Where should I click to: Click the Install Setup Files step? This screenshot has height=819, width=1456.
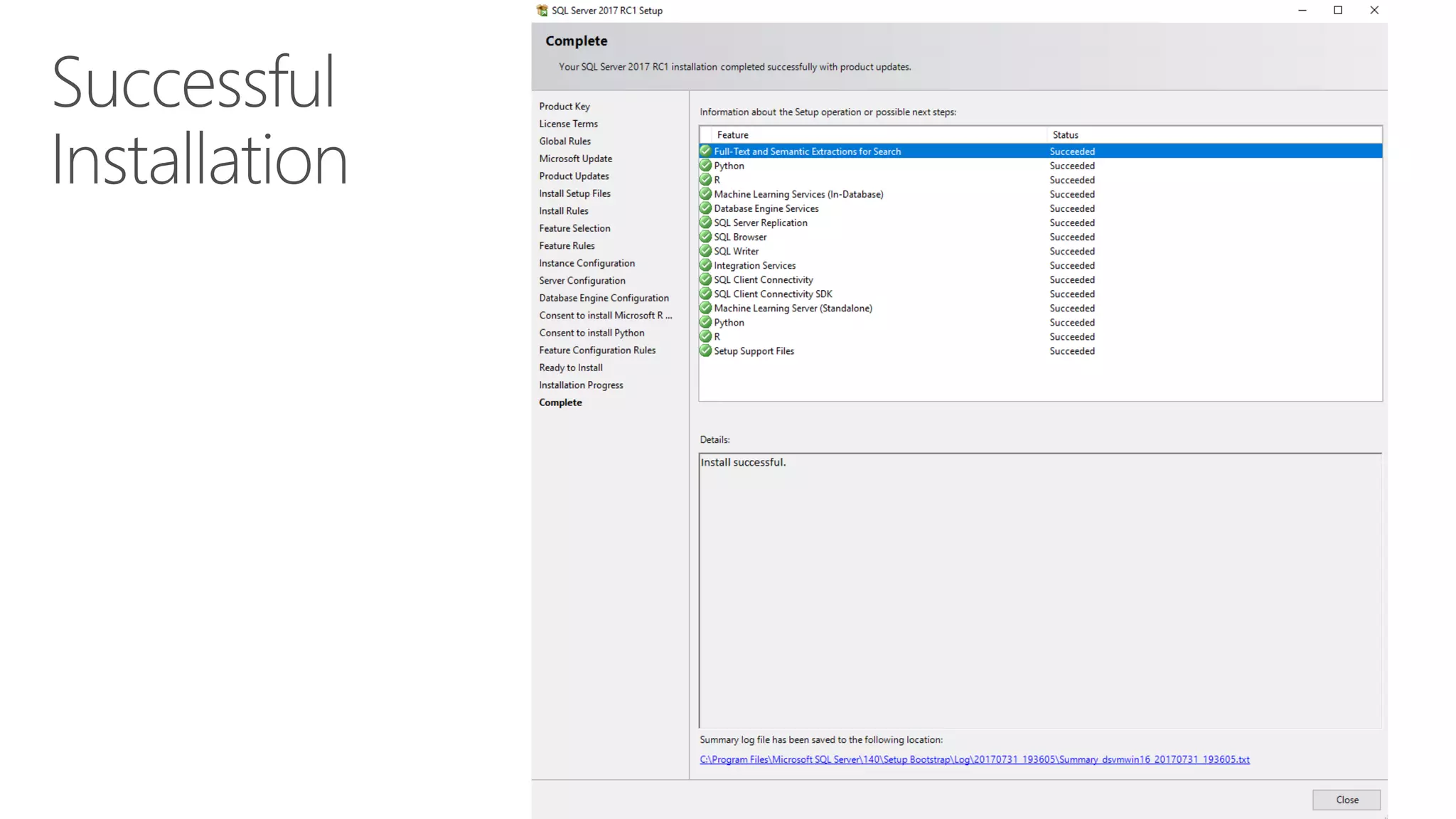click(574, 193)
